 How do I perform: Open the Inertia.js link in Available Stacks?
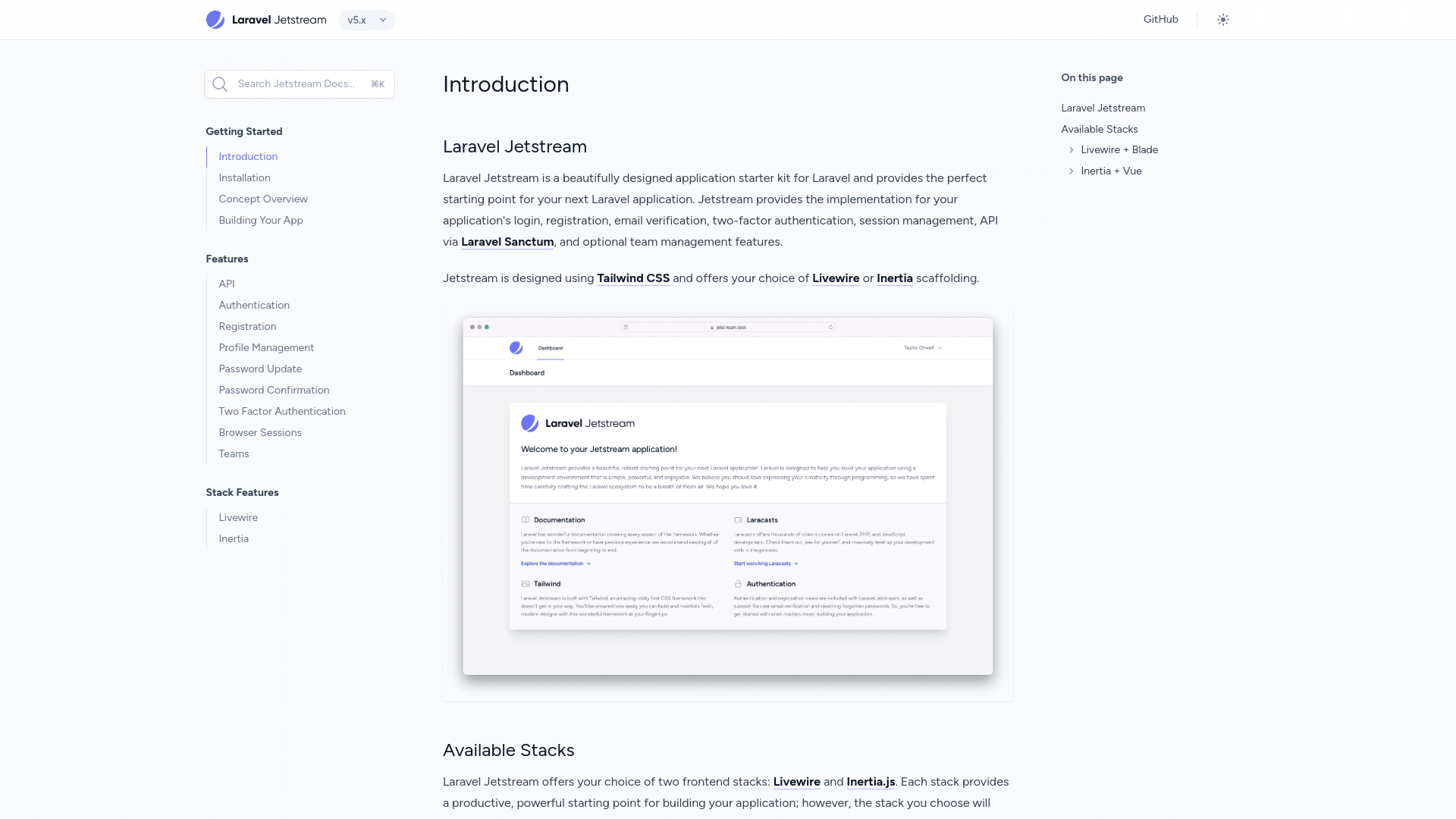point(871,782)
